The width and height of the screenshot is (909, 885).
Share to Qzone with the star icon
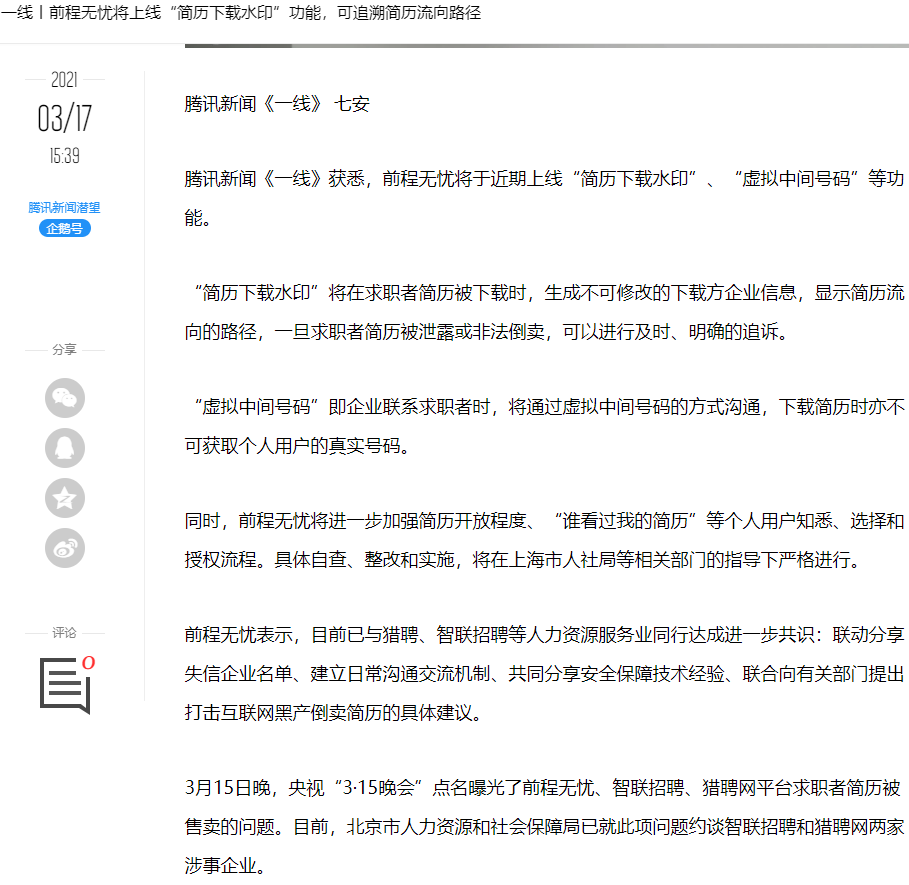coord(65,498)
